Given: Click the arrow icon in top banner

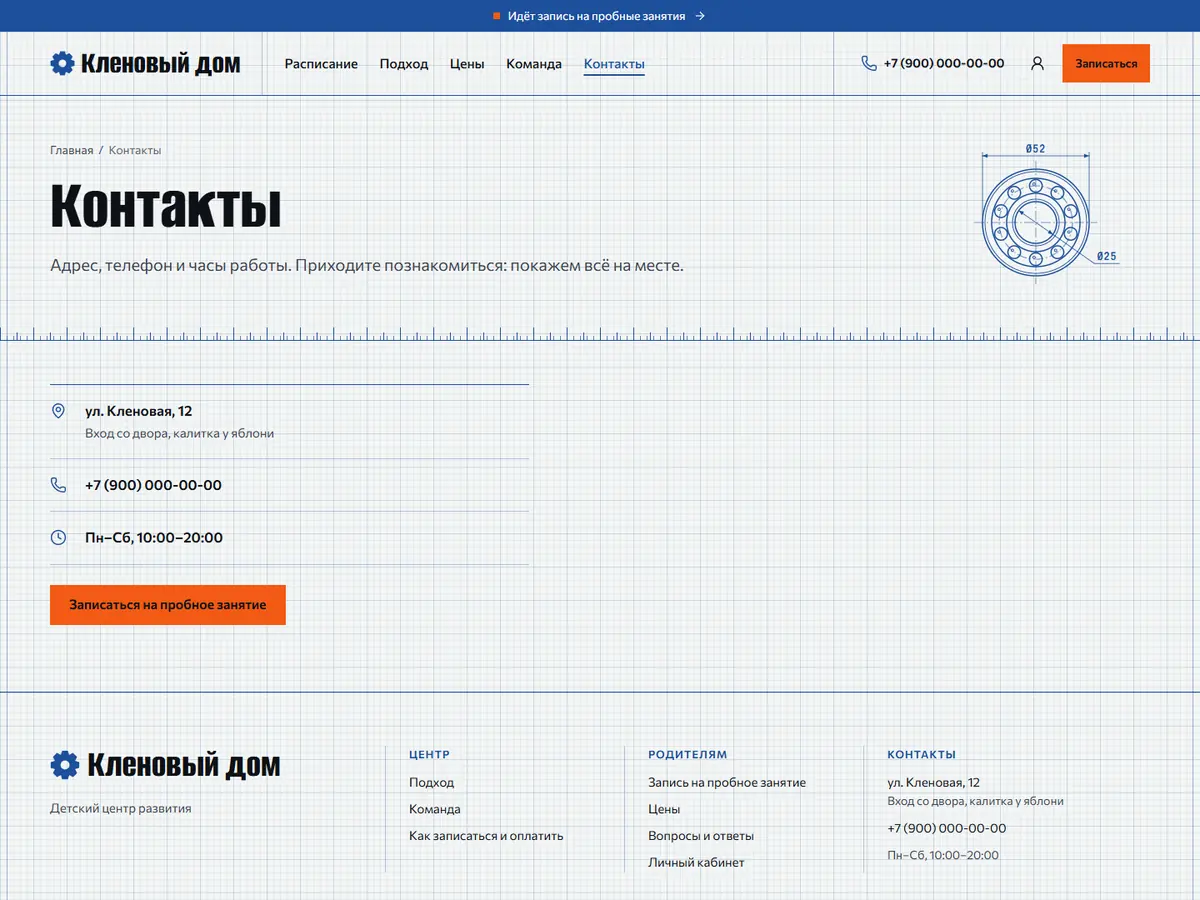Looking at the screenshot, I should tap(700, 16).
